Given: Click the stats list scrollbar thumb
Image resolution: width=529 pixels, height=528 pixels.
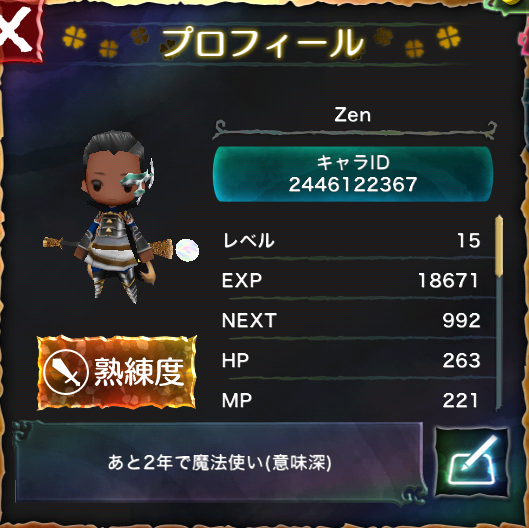Looking at the screenshot, I should point(499,246).
